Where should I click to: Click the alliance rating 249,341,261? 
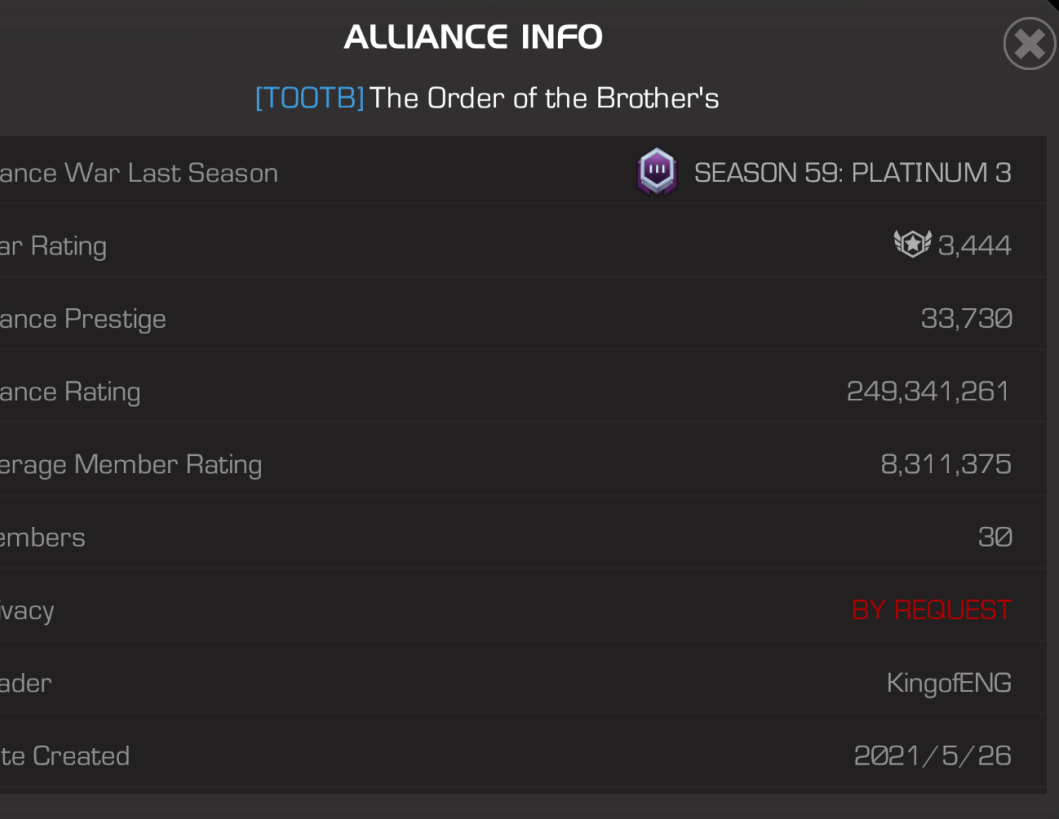pyautogui.click(x=928, y=392)
